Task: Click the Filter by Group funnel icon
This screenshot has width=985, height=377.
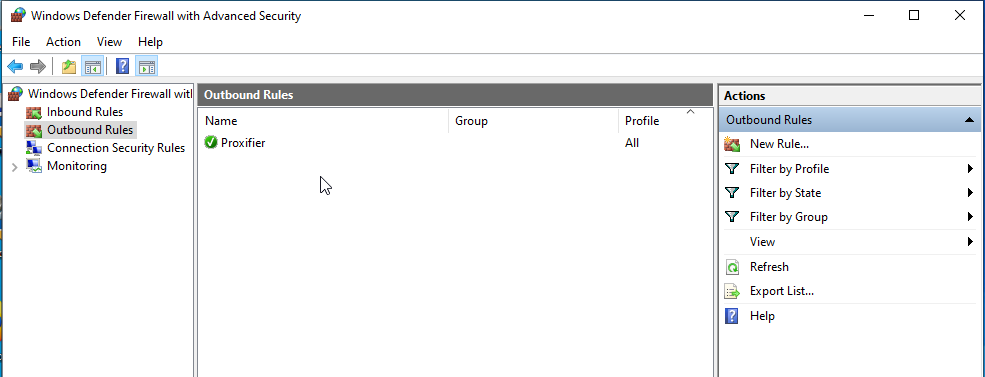Action: point(732,217)
